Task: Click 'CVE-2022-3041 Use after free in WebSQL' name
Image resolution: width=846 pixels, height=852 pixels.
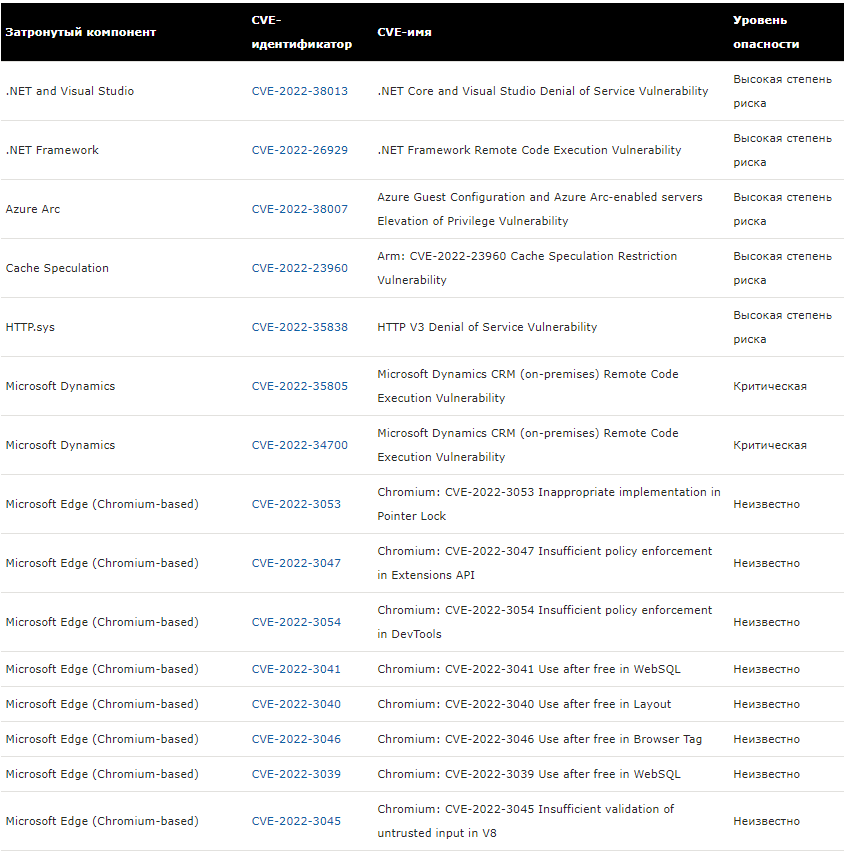Action: (529, 669)
